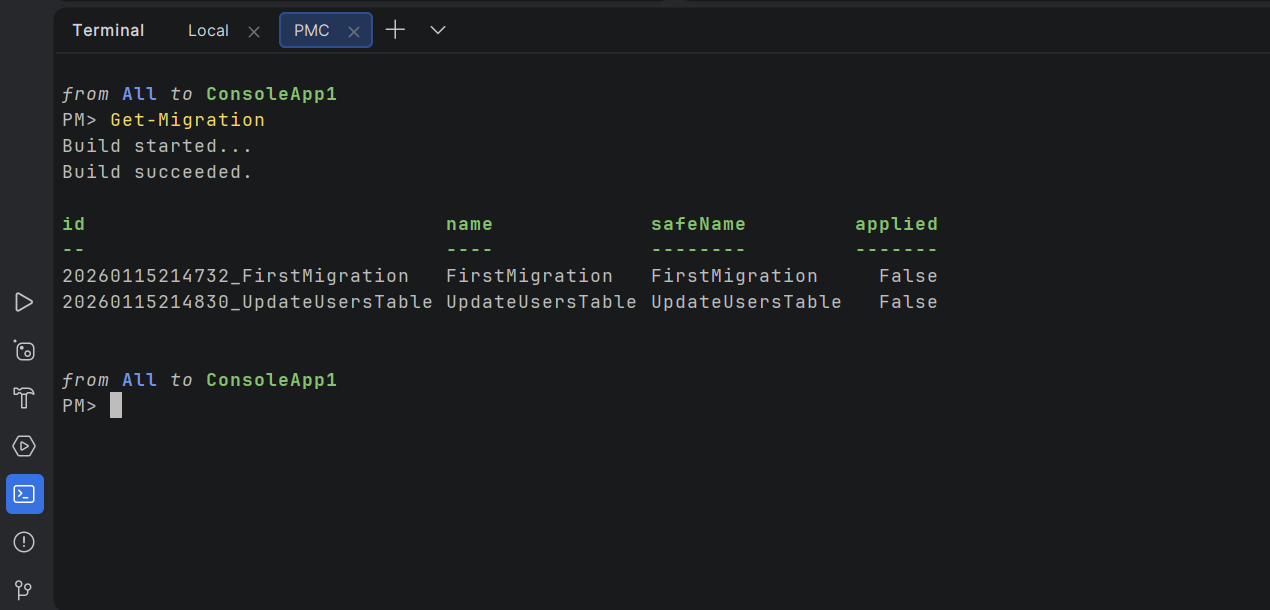
Task: Toggle the Terminal tool window icon
Action: click(24, 494)
